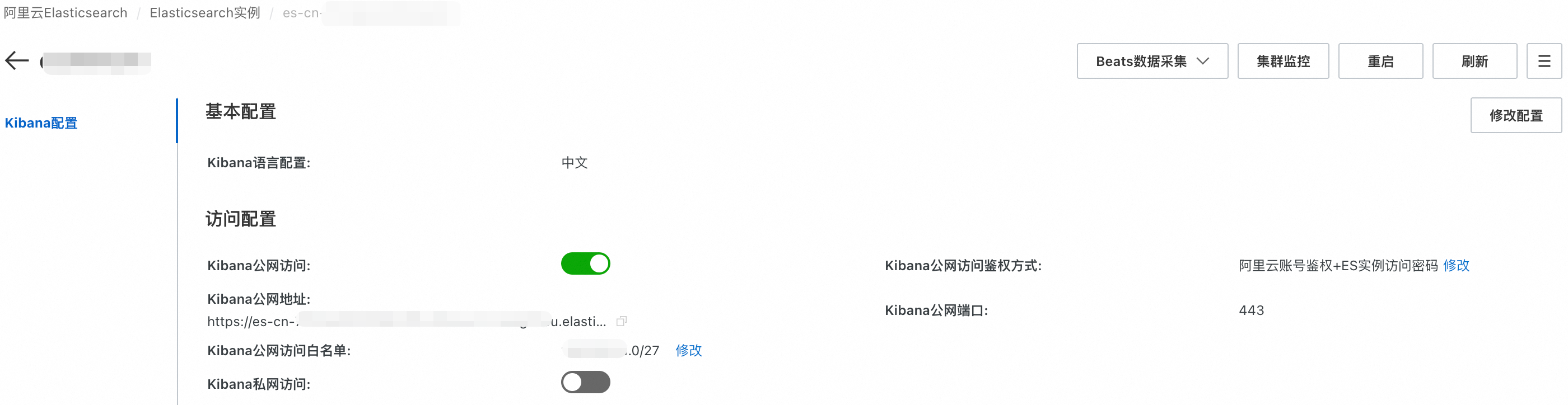Open 阿里云Elasticsearch breadcrumb
1568x405 pixels.
click(x=66, y=13)
